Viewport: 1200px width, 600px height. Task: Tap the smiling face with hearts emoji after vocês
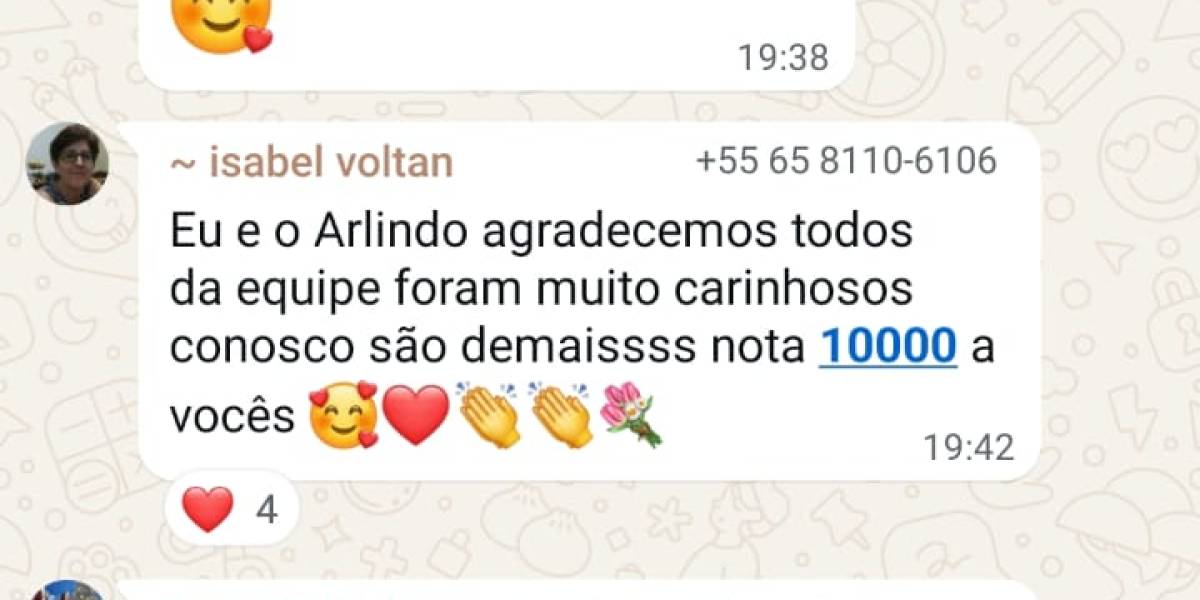pos(343,416)
